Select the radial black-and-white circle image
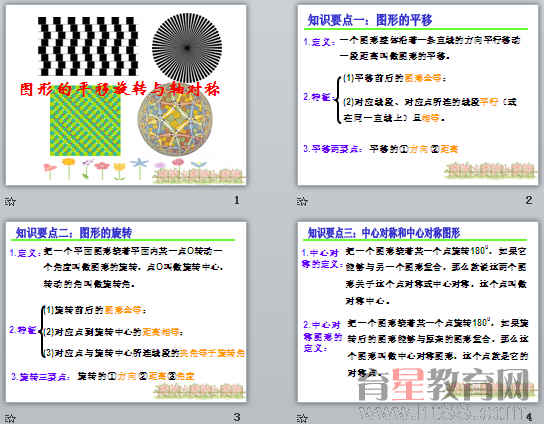This screenshot has height=424, width=544. coord(187,48)
